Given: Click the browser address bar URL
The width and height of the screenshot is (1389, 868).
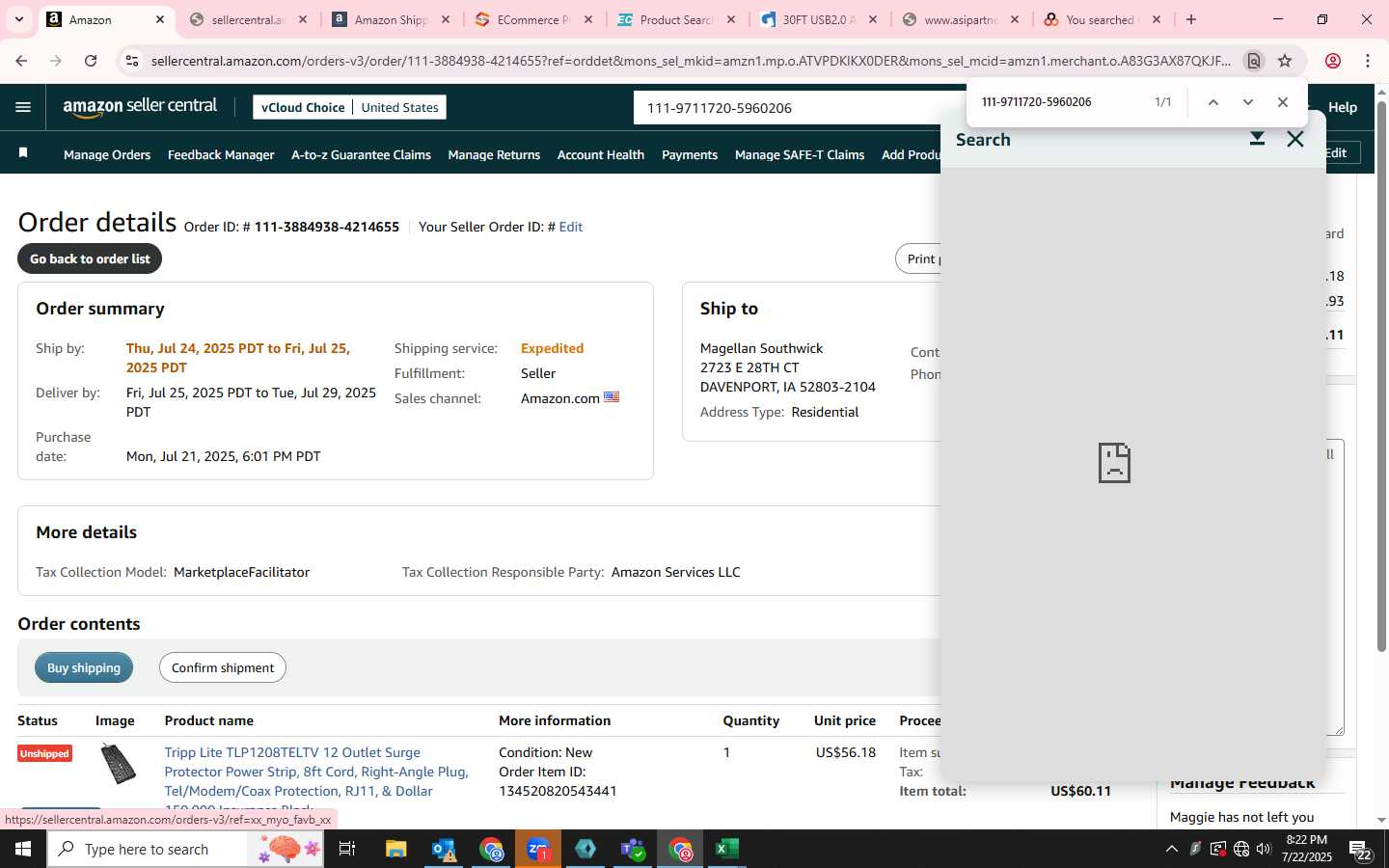Looking at the screenshot, I should [691, 61].
